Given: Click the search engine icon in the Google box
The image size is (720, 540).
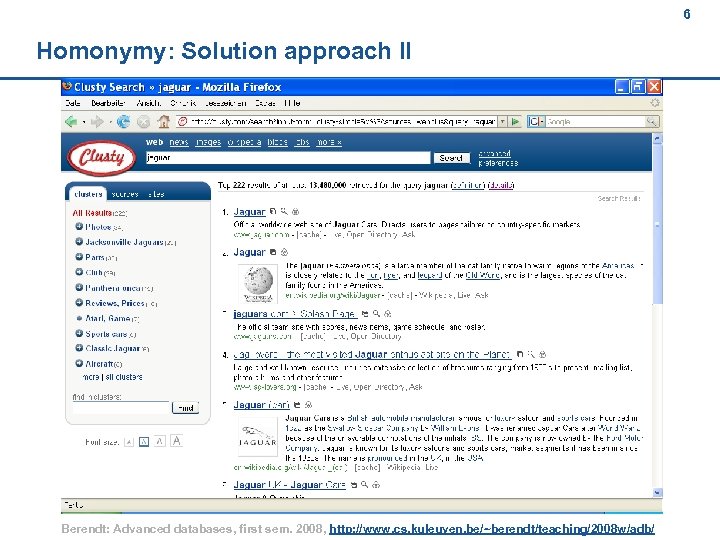Looking at the screenshot, I should click(x=534, y=122).
